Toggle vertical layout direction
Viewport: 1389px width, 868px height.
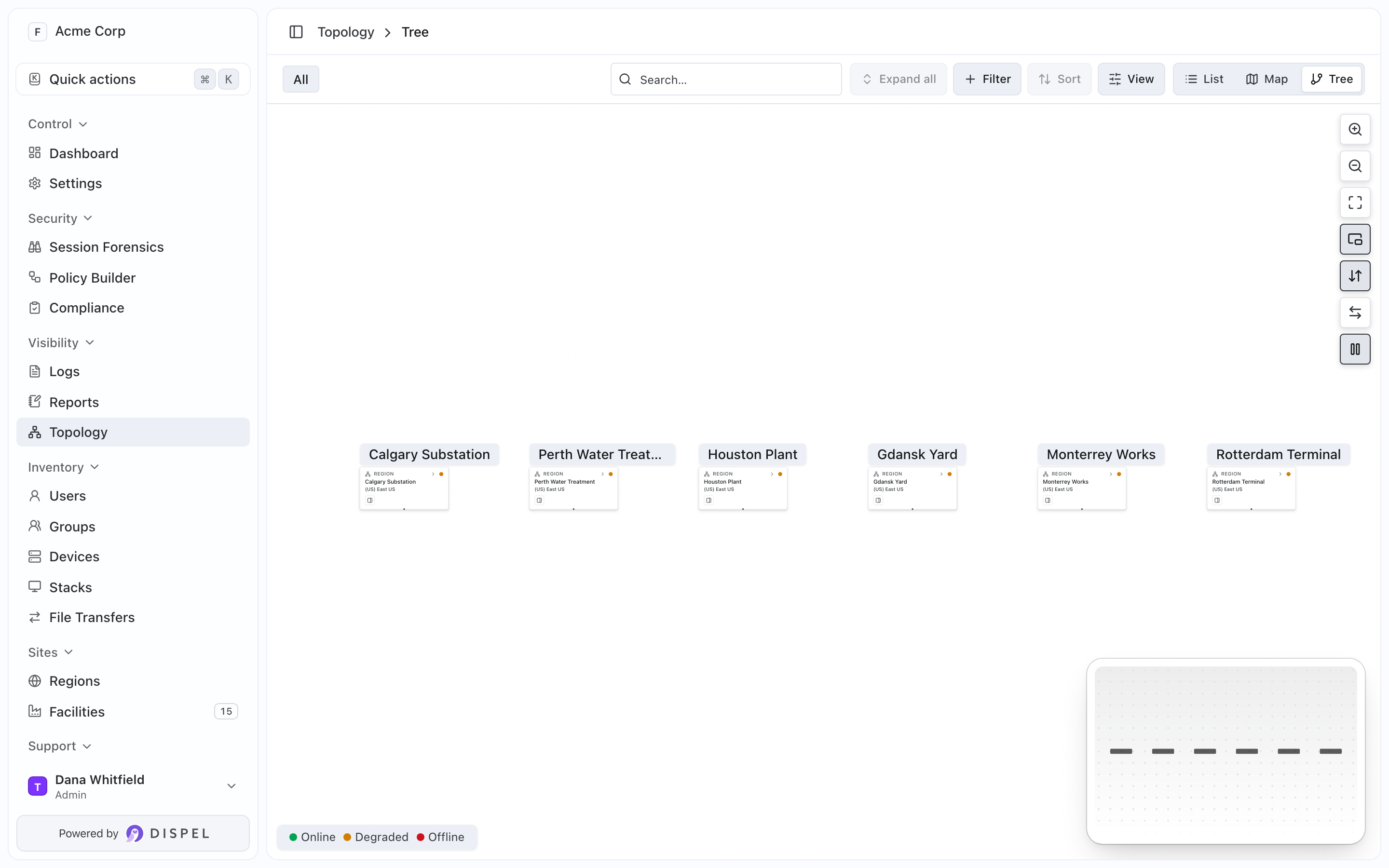point(1355,276)
